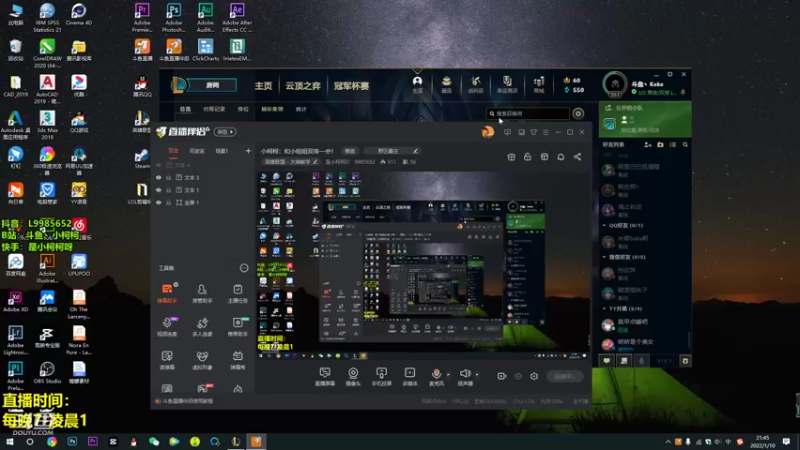Image resolution: width=800 pixels, height=450 pixels.
Task: Click the stream preview thumbnail
Action: click(x=422, y=265)
